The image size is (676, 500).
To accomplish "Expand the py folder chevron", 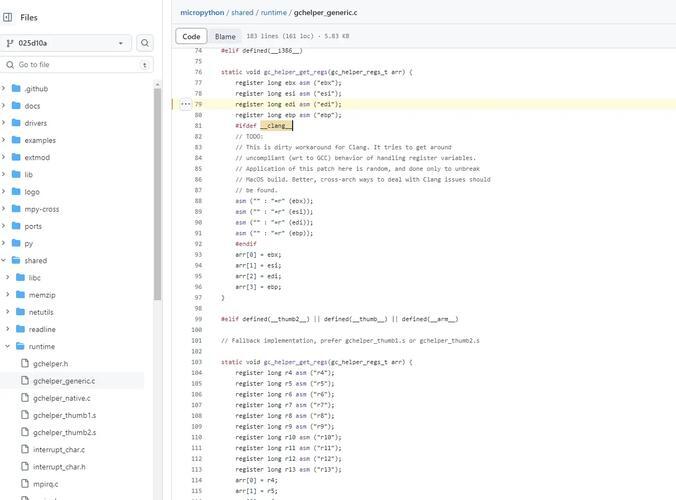I will tap(3, 243).
